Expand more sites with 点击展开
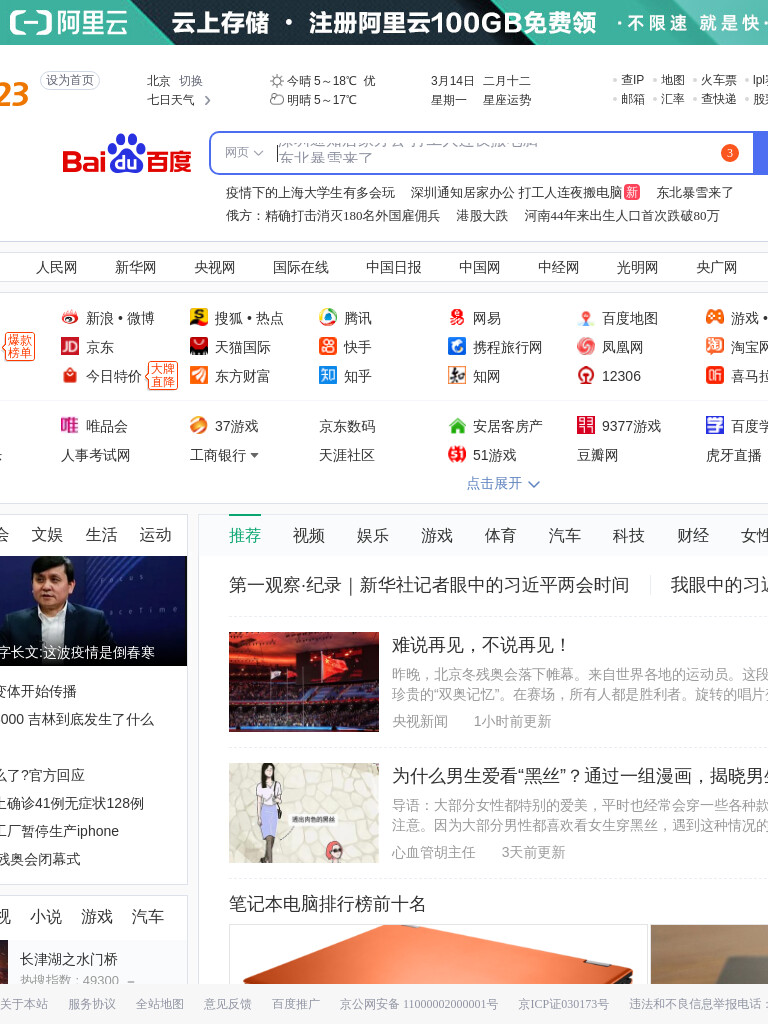The image size is (768, 1024). point(503,483)
